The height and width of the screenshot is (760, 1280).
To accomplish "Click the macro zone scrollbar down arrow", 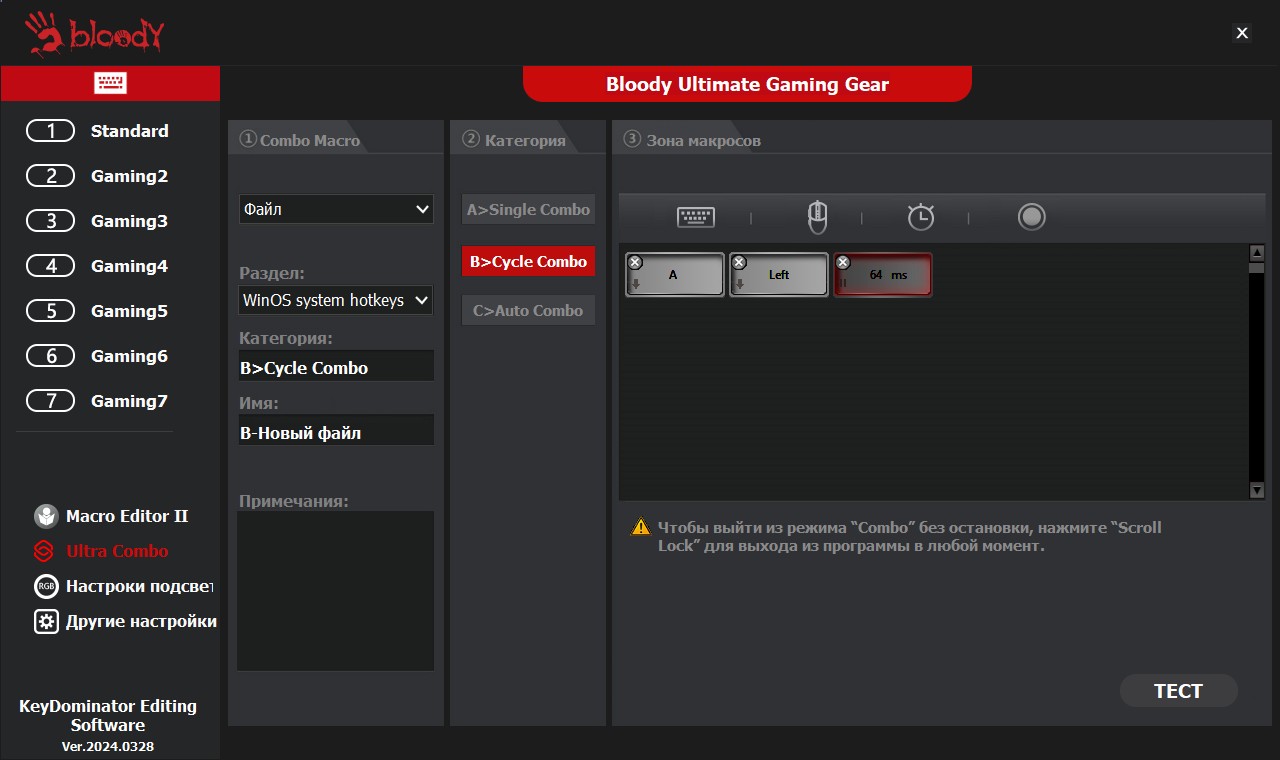I will click(1257, 490).
